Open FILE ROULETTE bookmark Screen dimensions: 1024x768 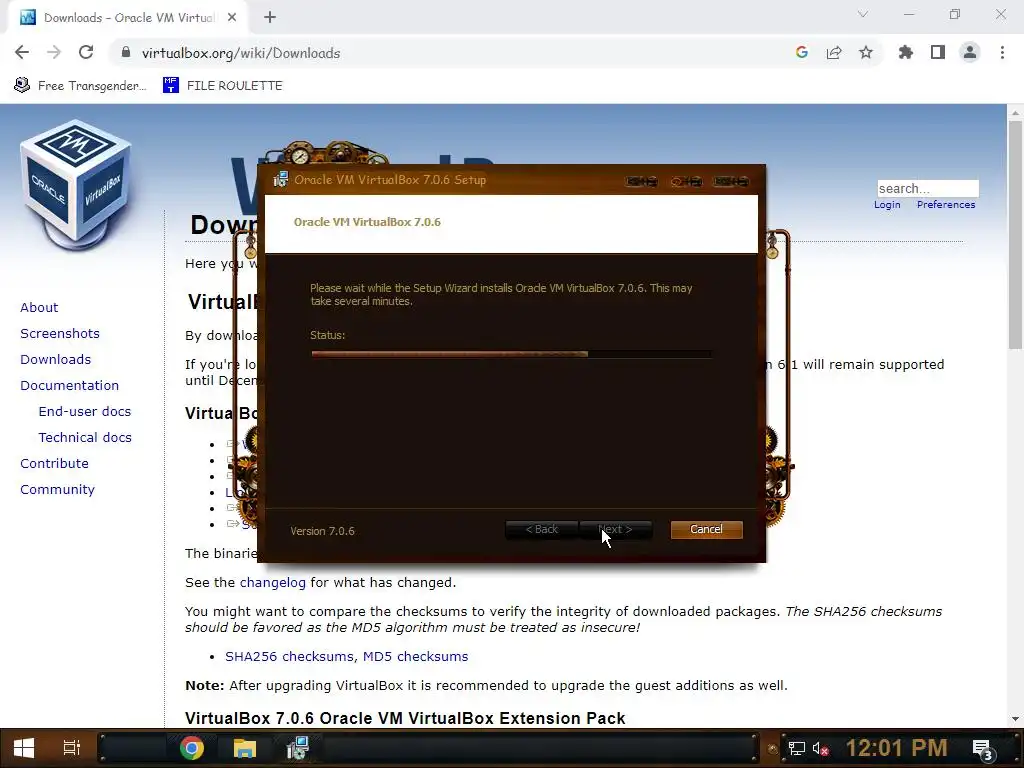223,86
